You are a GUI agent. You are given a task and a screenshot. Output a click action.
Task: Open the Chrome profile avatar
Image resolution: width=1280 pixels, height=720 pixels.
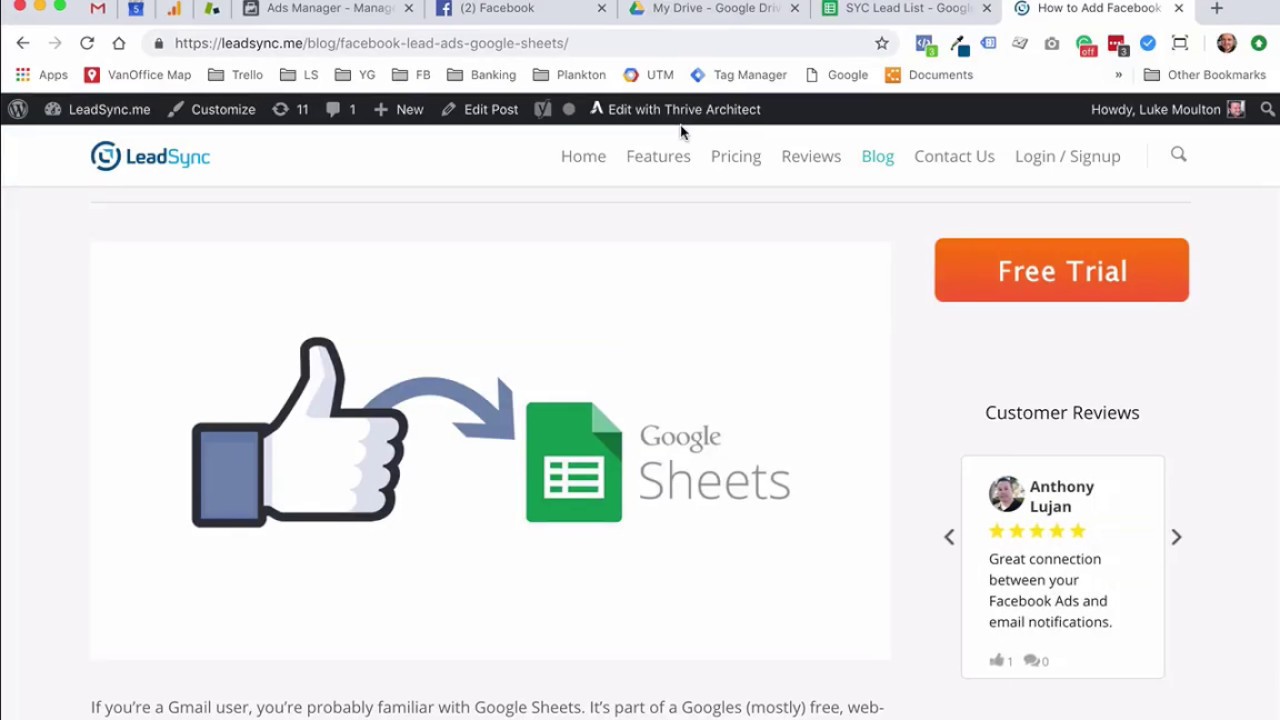pyautogui.click(x=1227, y=43)
